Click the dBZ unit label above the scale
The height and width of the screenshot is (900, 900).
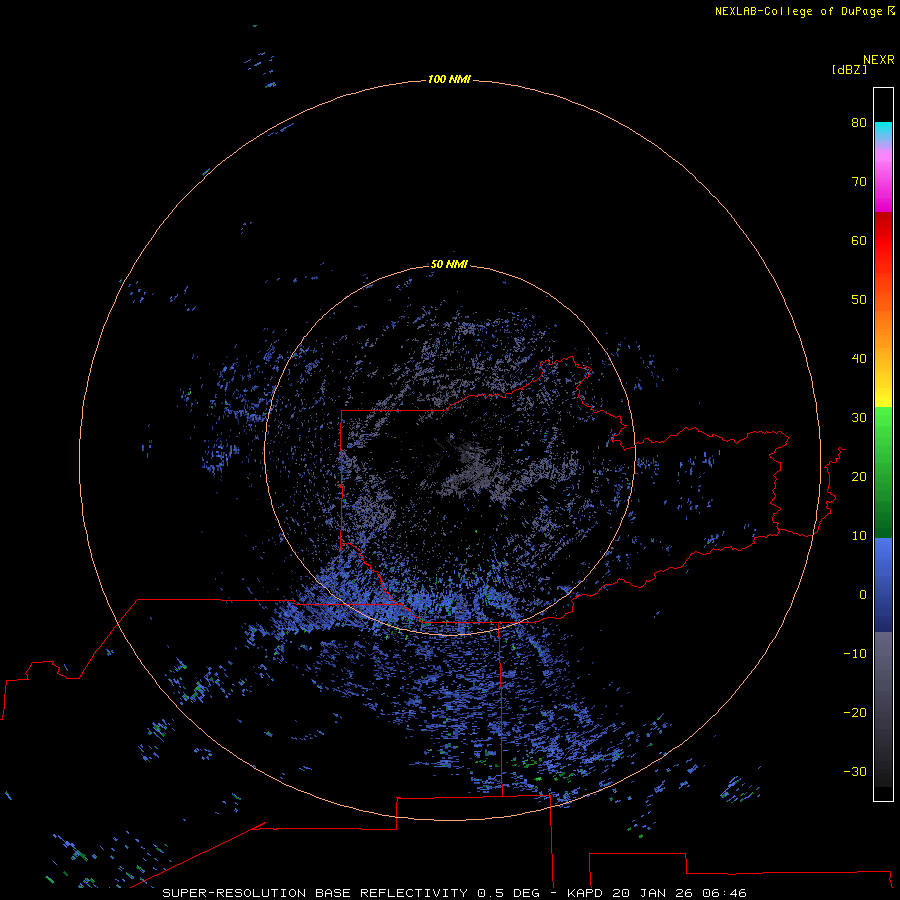[849, 69]
